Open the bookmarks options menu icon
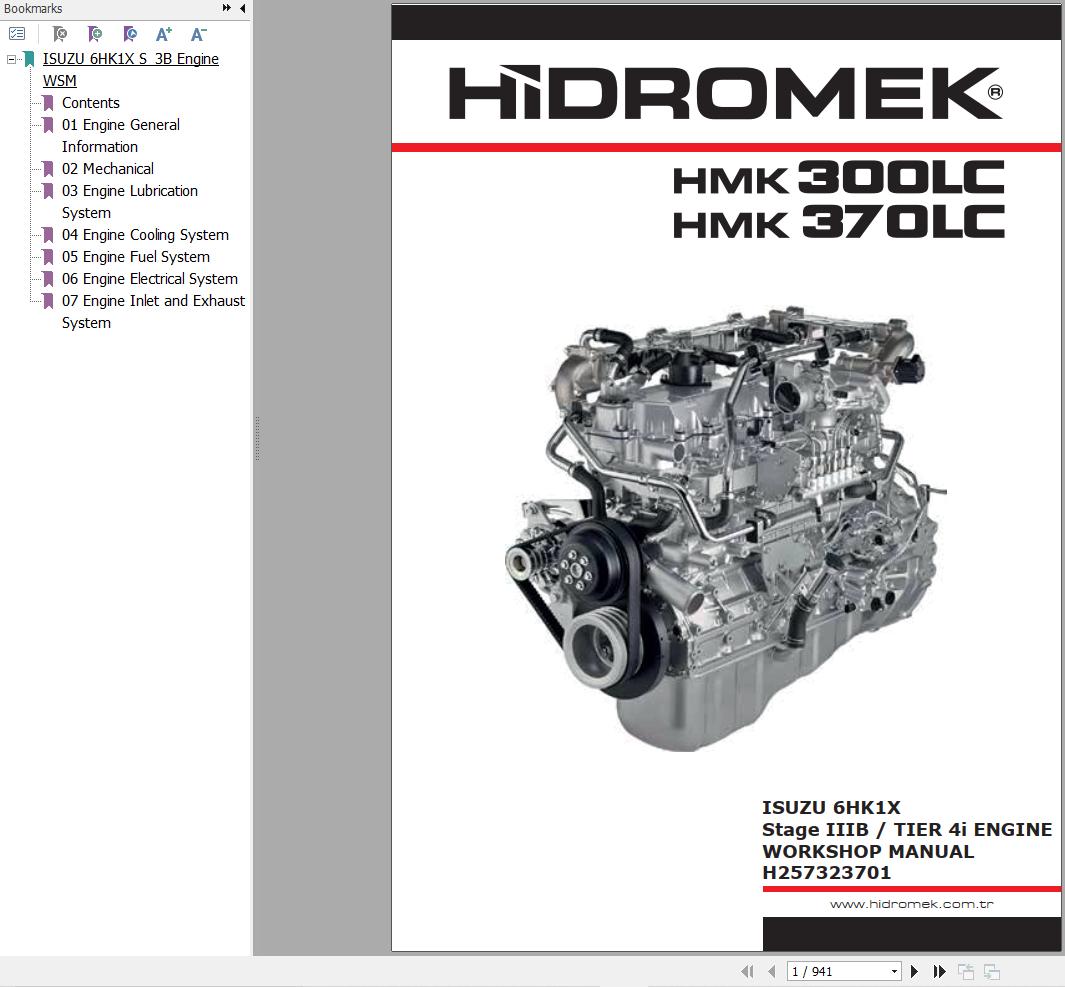Image resolution: width=1065 pixels, height=987 pixels. click(x=17, y=34)
